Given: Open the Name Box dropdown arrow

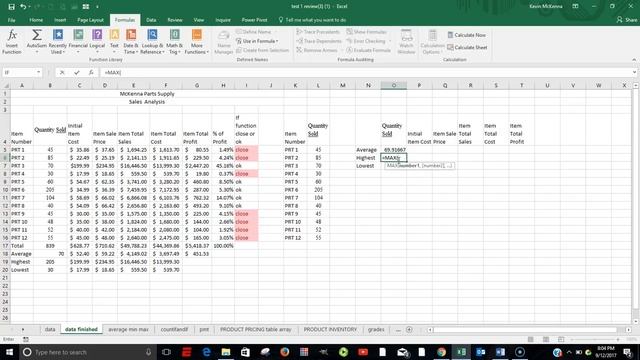Looking at the screenshot, I should click(x=39, y=73).
